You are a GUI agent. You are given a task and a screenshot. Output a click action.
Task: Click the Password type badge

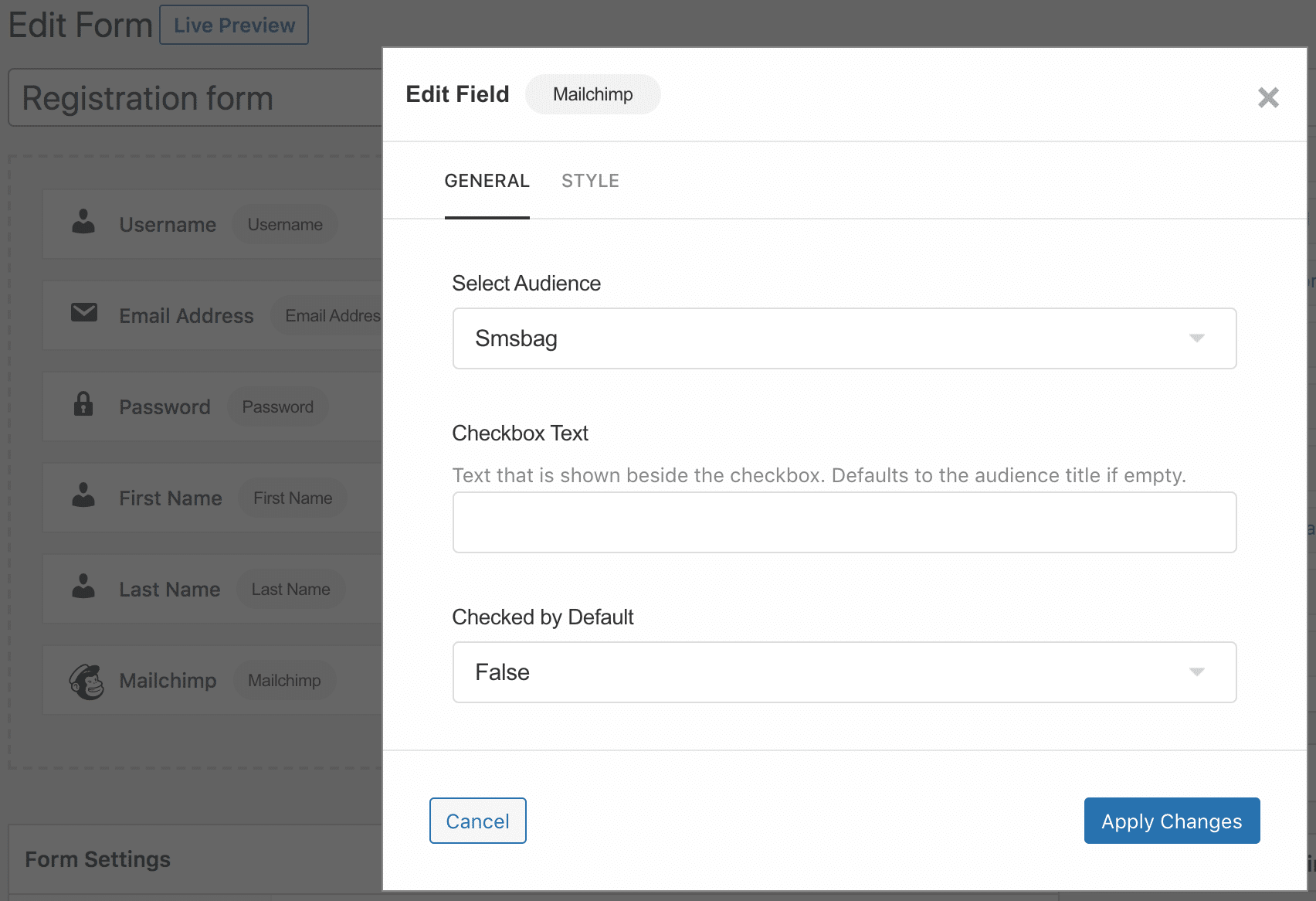[278, 407]
